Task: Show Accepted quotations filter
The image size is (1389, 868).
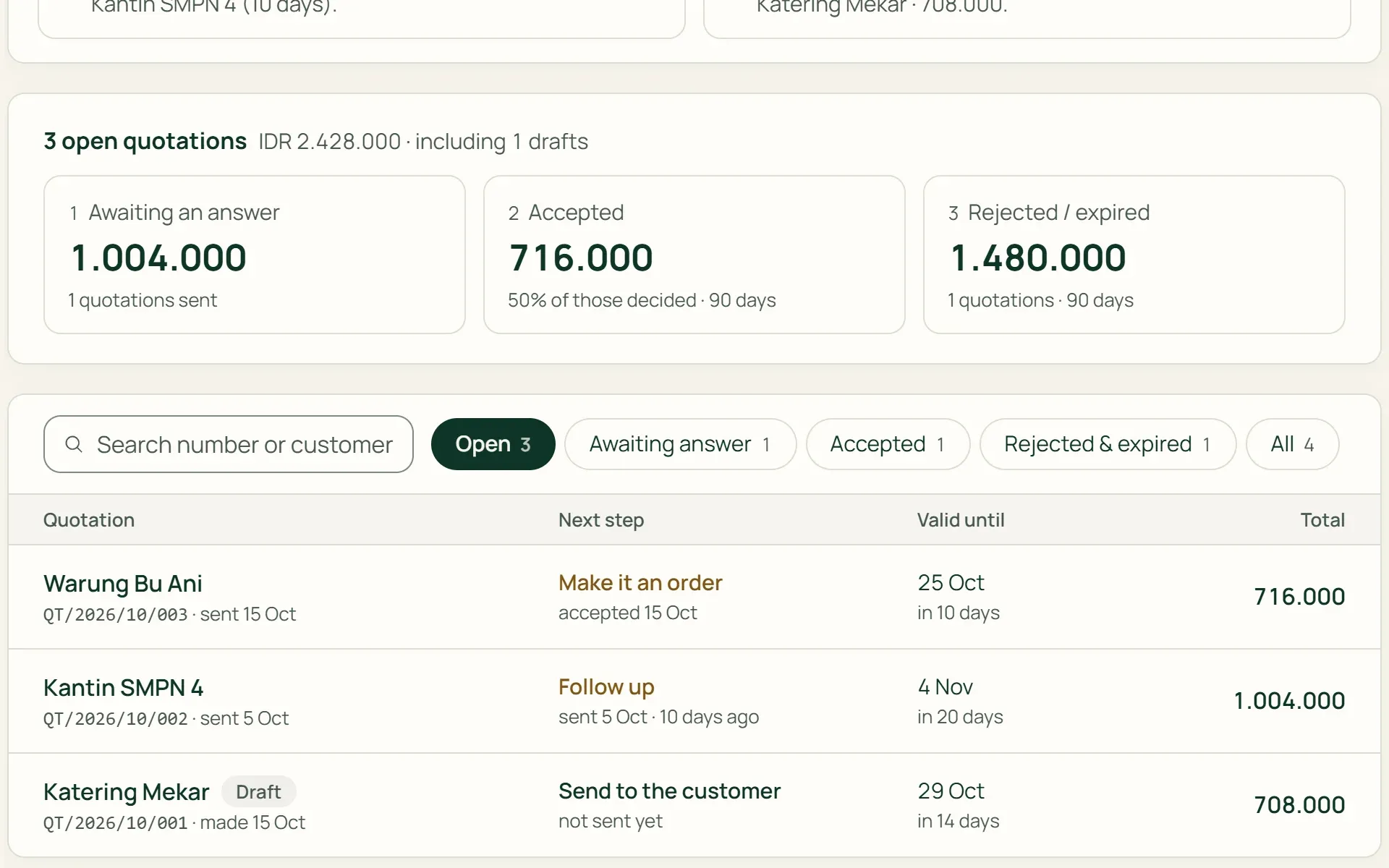Action: click(888, 444)
